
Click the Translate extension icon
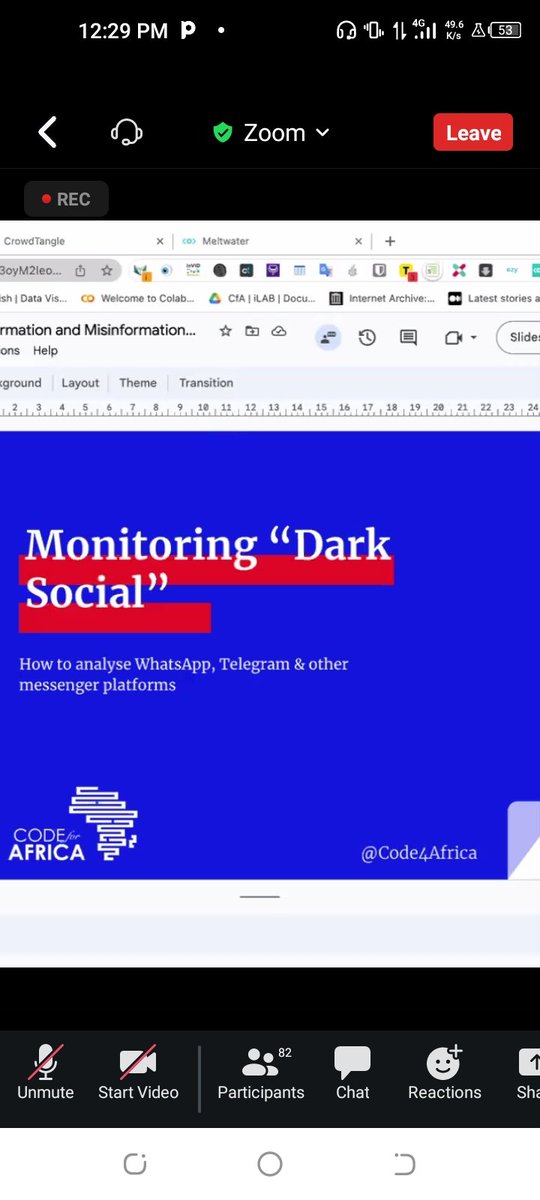325,270
